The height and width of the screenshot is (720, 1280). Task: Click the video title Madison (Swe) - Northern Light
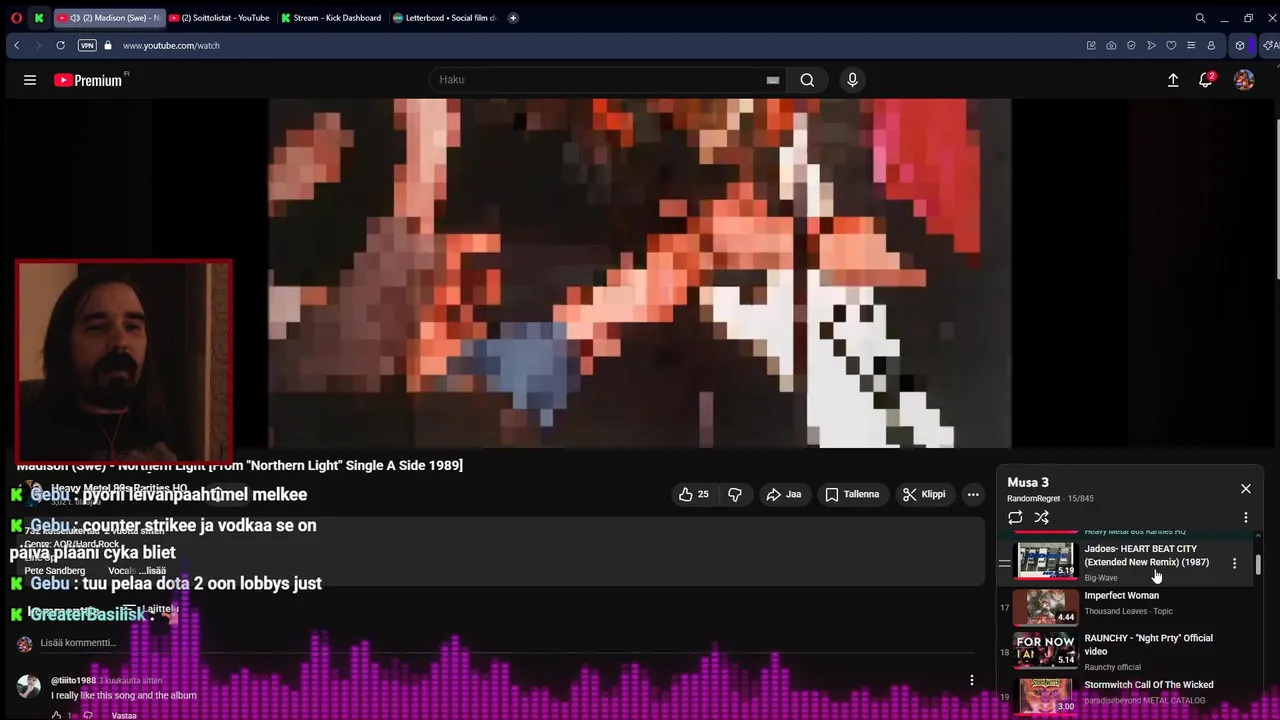[x=240, y=465]
